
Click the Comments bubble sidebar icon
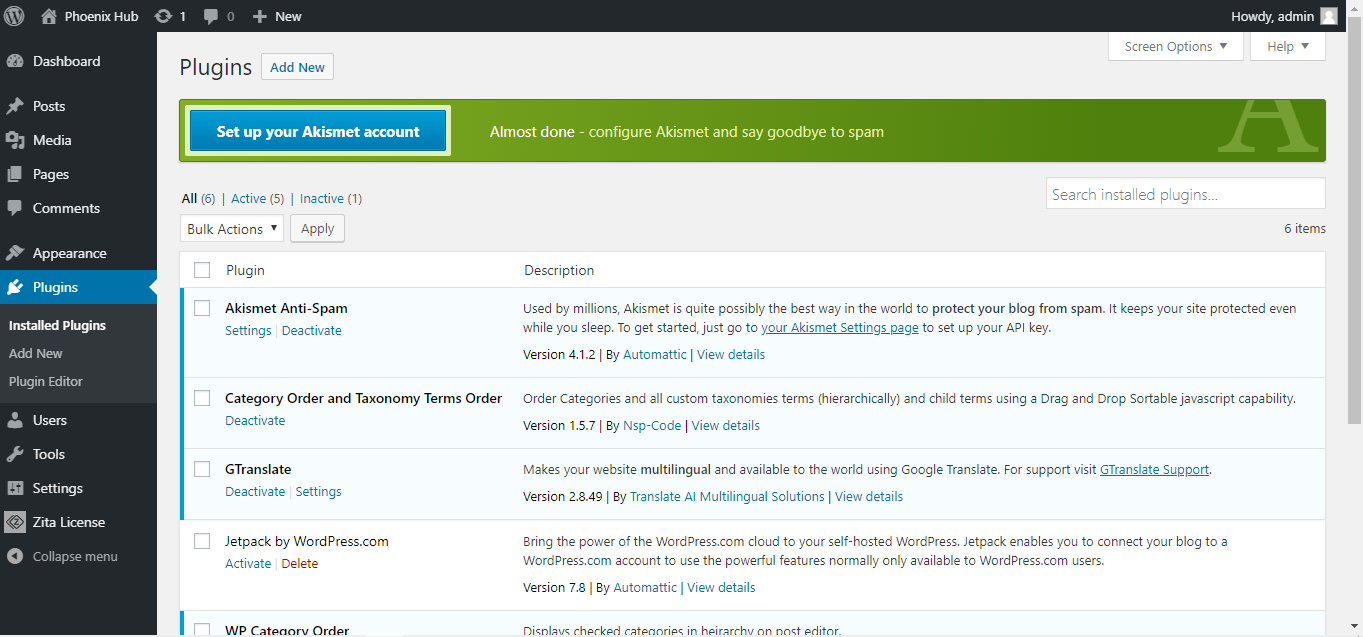click(x=15, y=208)
